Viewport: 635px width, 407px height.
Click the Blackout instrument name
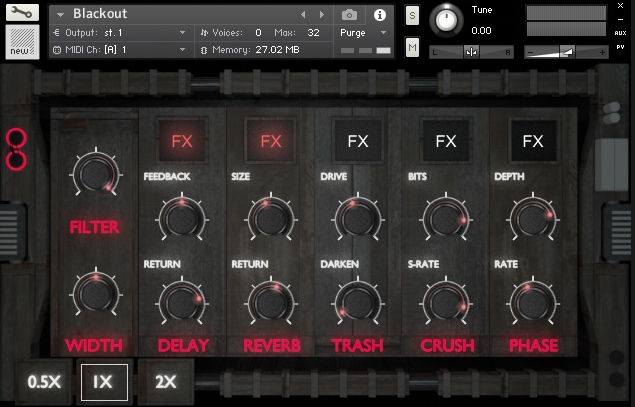click(100, 15)
